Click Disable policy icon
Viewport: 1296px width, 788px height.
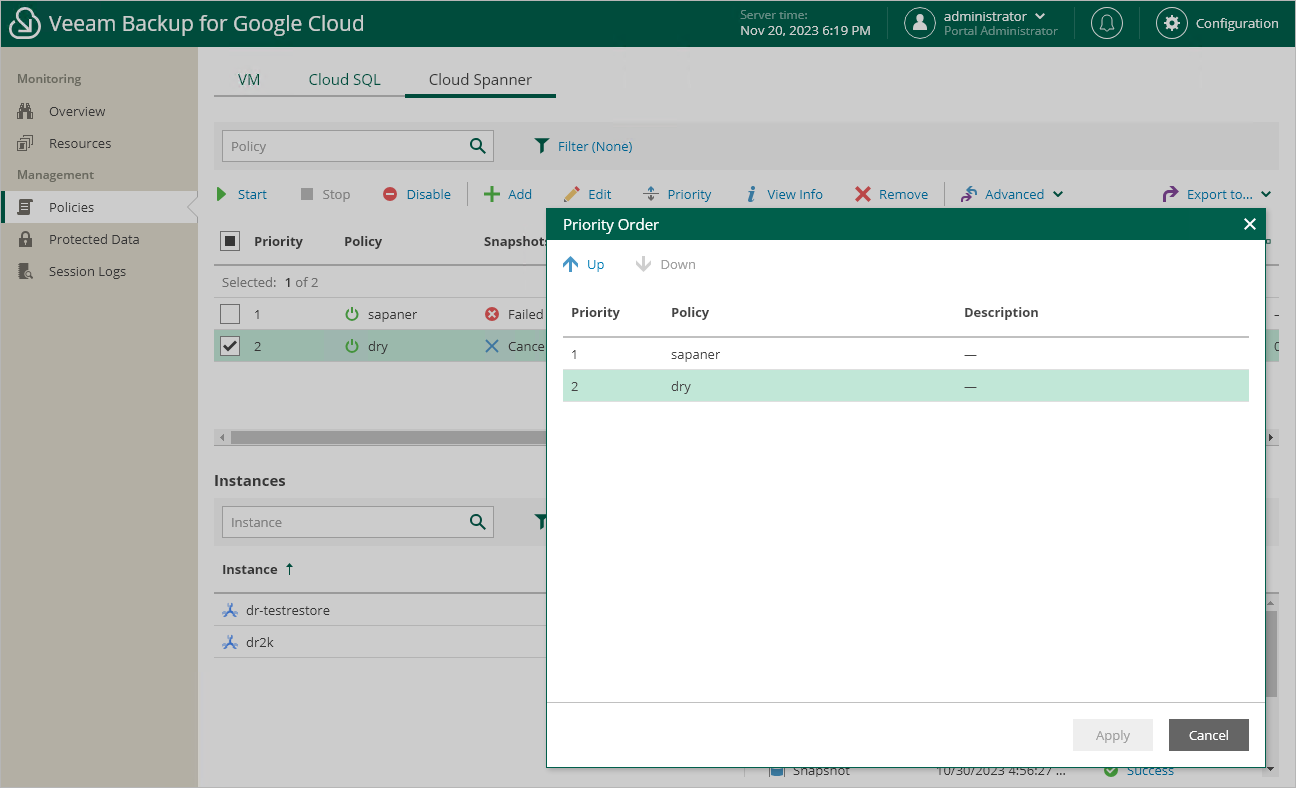[x=390, y=194]
